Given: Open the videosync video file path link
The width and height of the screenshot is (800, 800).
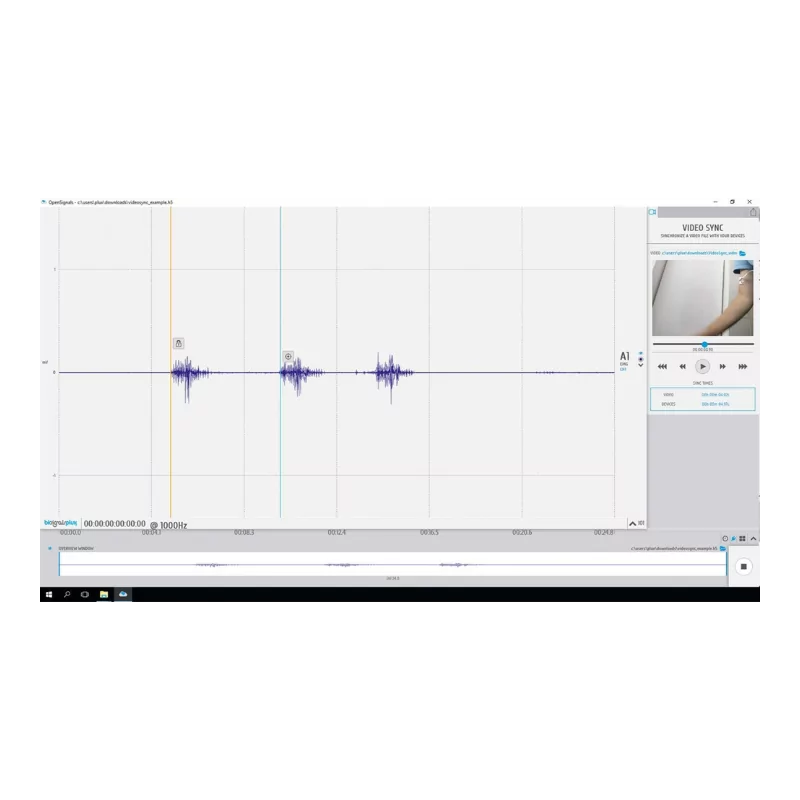Looking at the screenshot, I should pyautogui.click(x=700, y=253).
